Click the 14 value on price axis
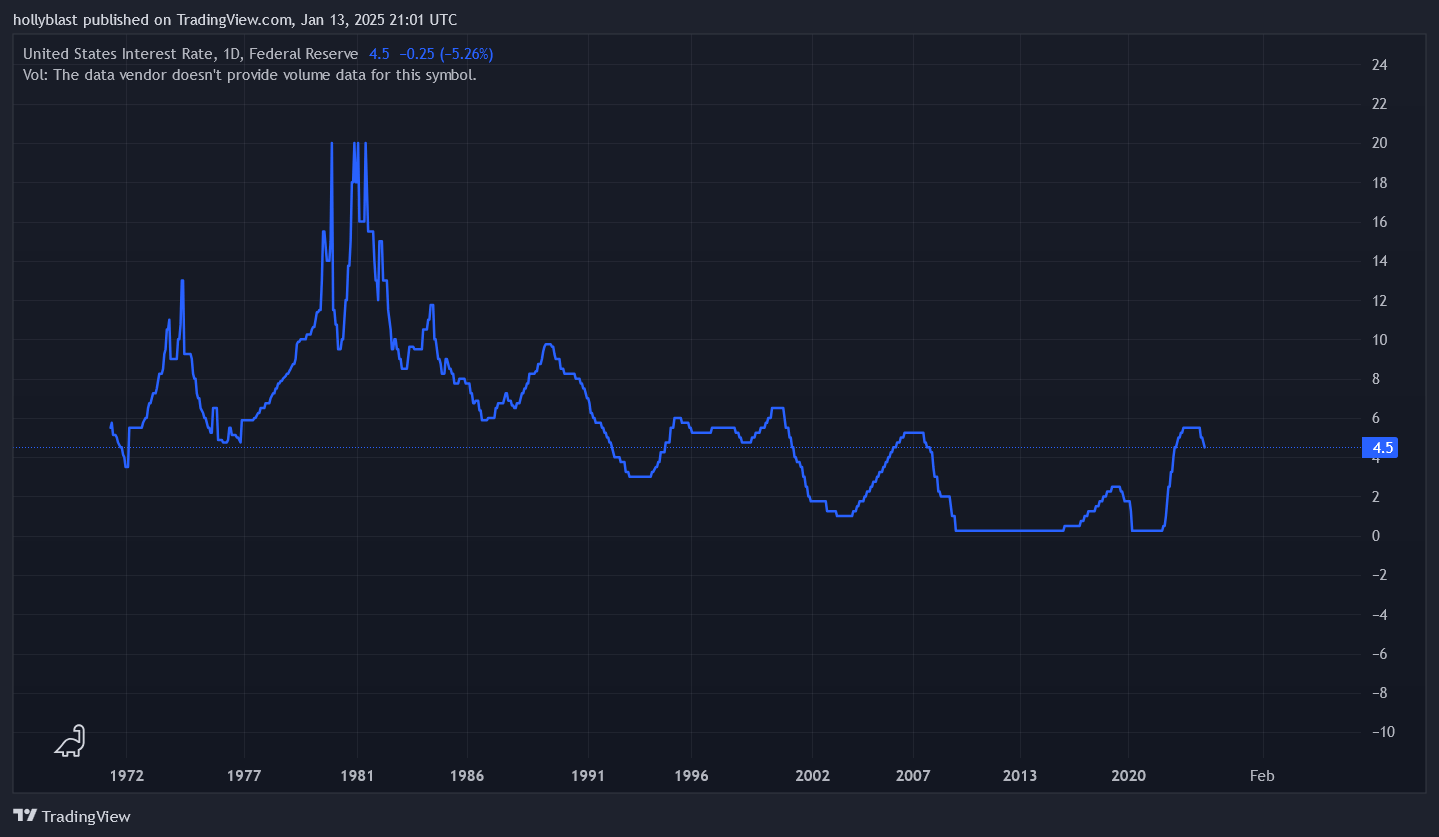 pyautogui.click(x=1379, y=261)
